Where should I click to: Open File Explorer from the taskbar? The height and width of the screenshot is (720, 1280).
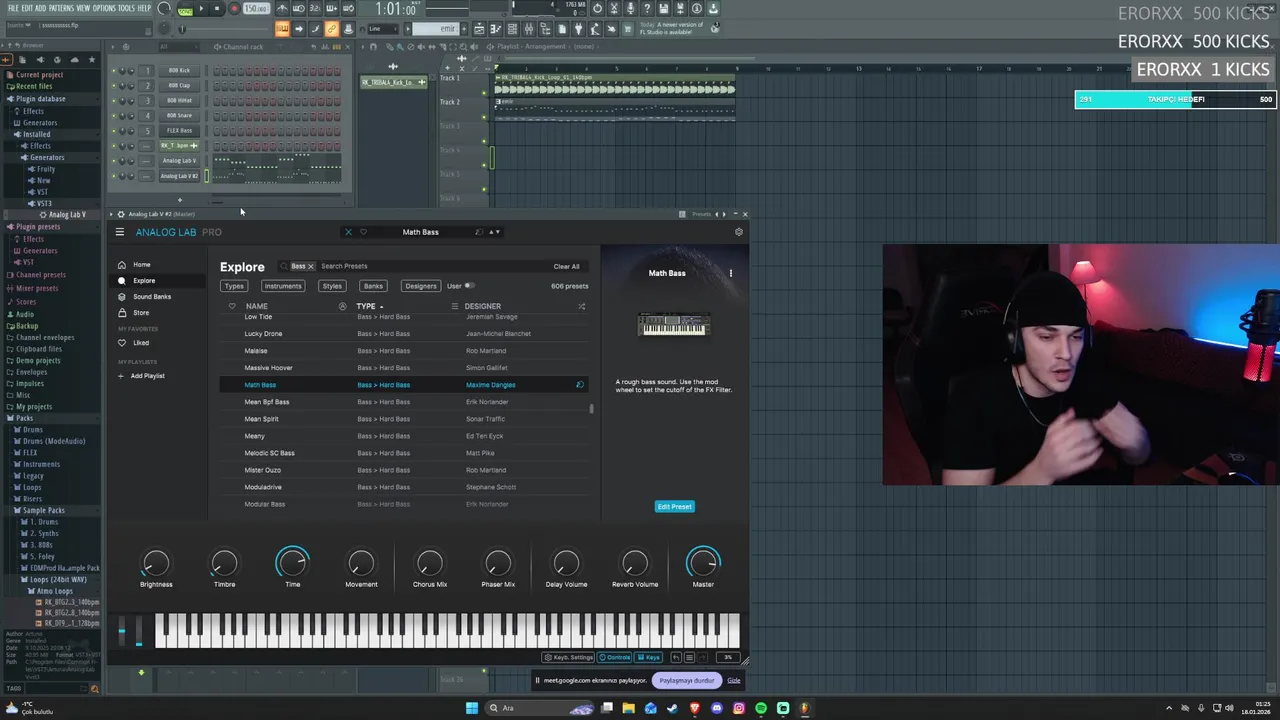click(629, 708)
